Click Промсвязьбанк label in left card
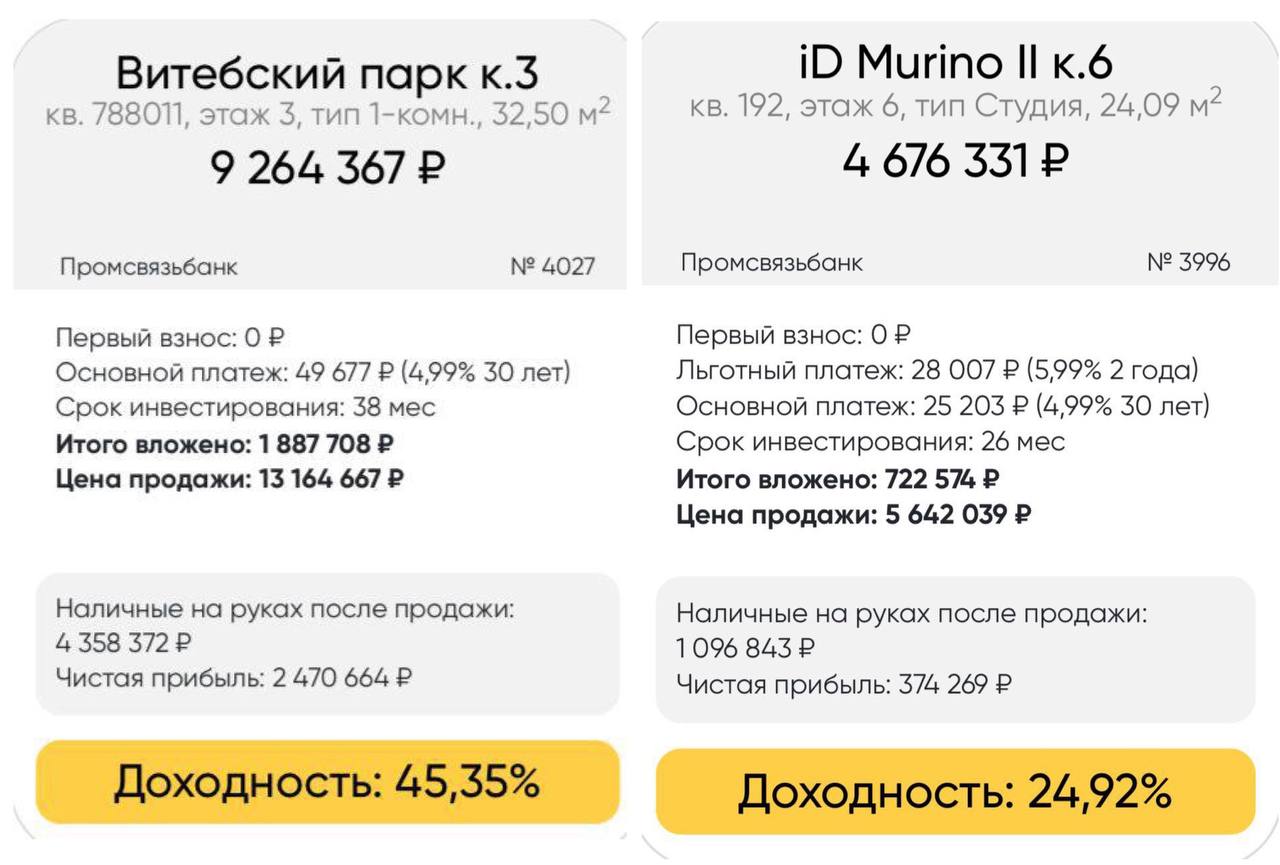The height and width of the screenshot is (865, 1280). (x=148, y=267)
